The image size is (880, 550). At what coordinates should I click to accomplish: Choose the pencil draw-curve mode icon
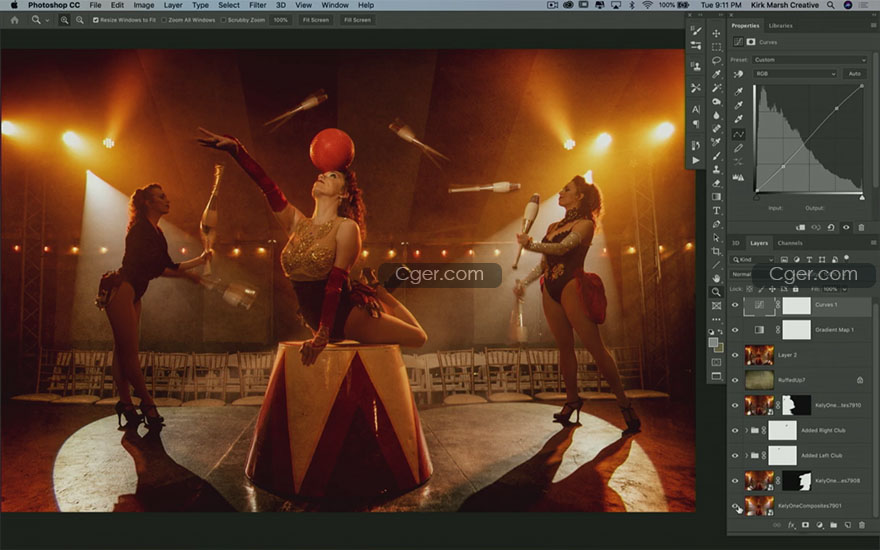coord(739,148)
